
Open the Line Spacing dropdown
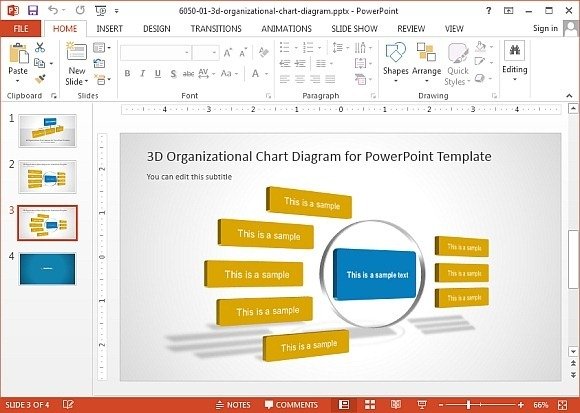pyautogui.click(x=340, y=47)
